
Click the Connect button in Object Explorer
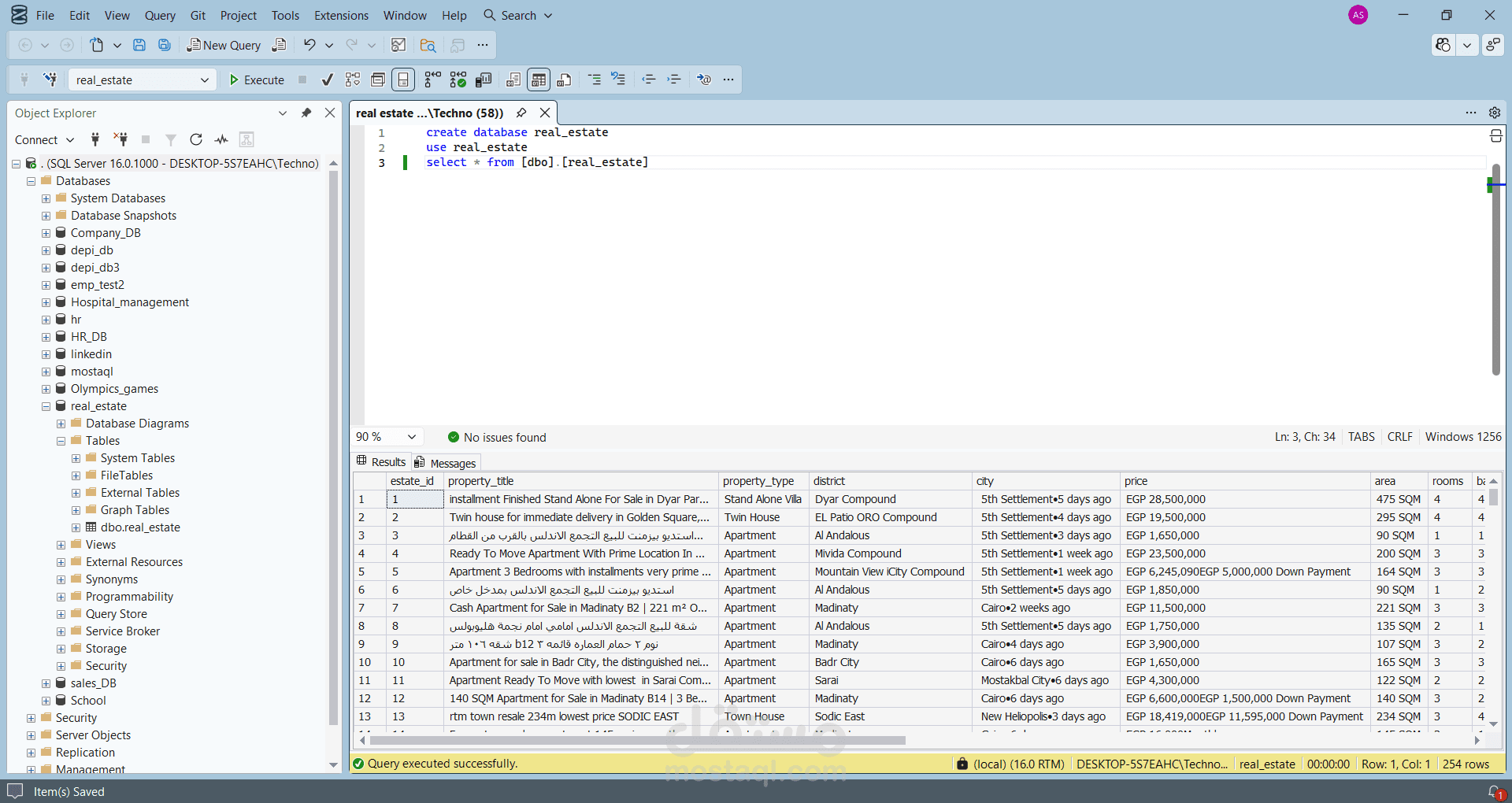pos(35,139)
